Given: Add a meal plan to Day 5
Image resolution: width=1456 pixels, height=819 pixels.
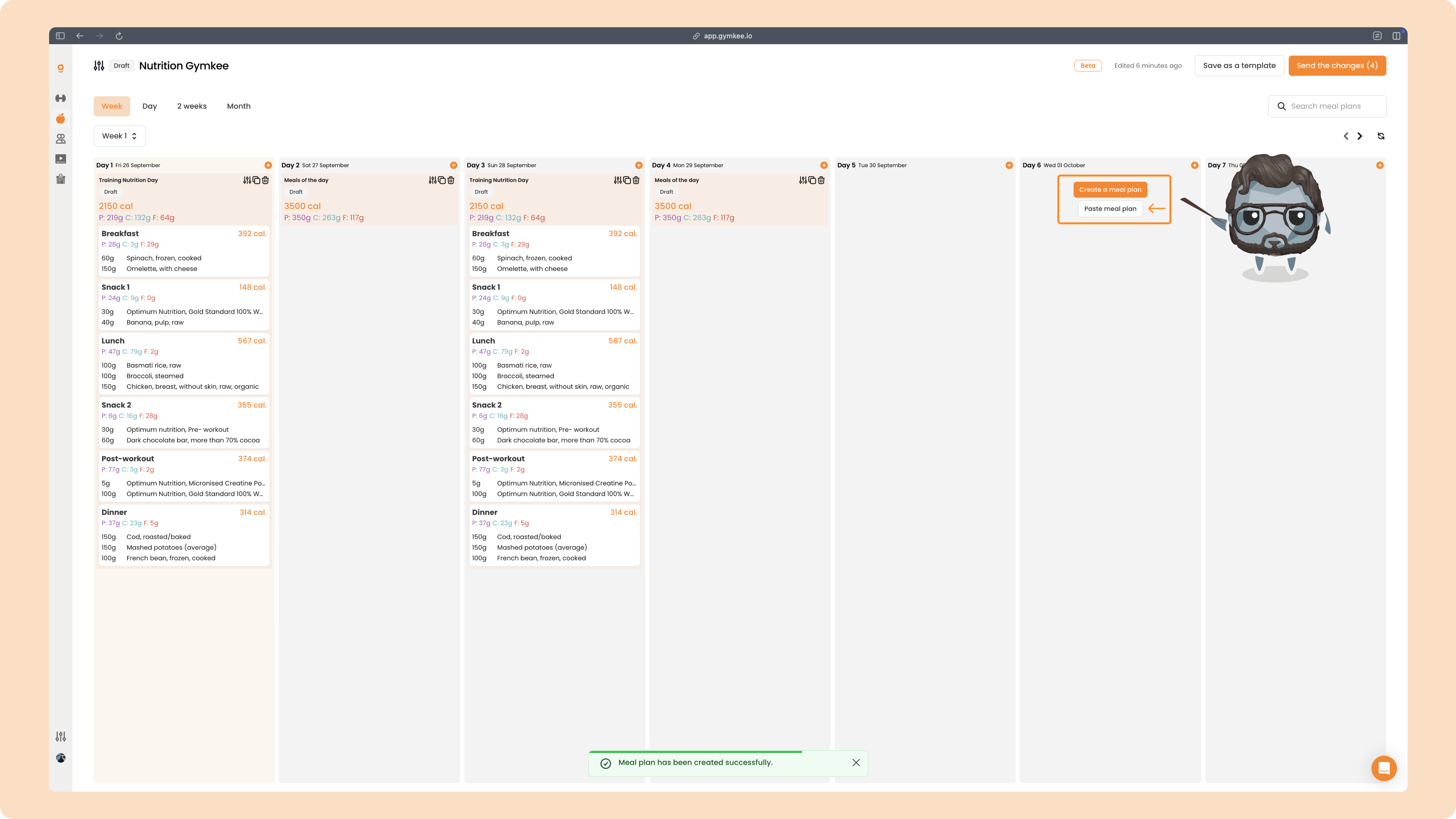Looking at the screenshot, I should 1009,165.
